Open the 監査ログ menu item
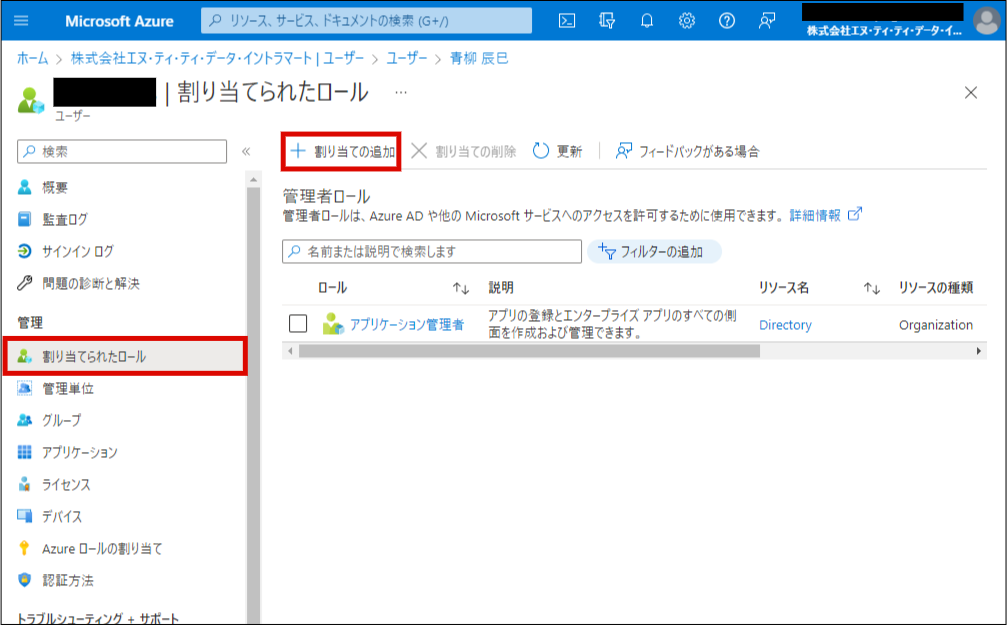Image resolution: width=1008 pixels, height=625 pixels. (64, 219)
